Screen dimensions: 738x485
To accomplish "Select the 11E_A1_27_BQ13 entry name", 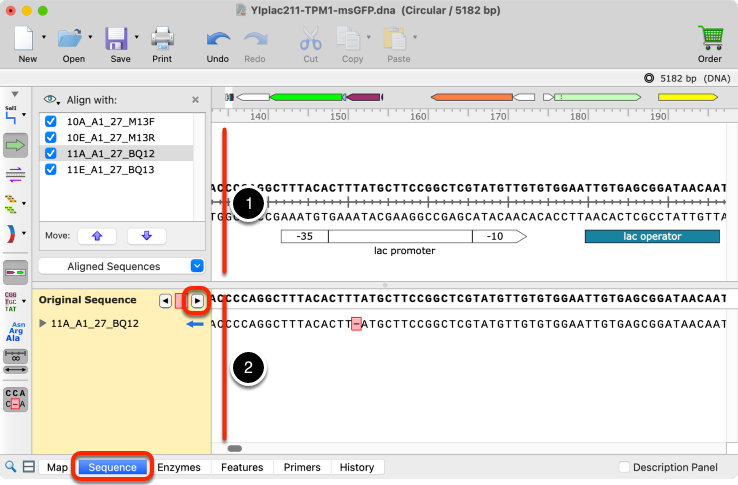I will [x=111, y=170].
